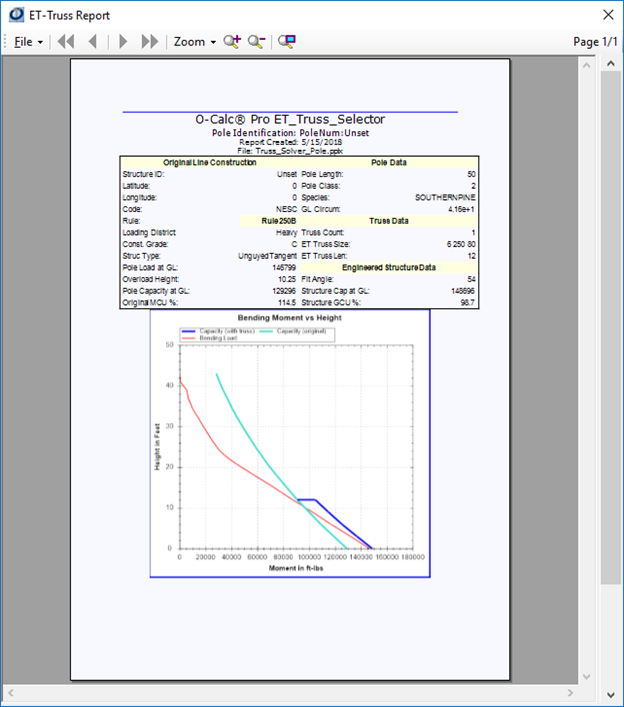The width and height of the screenshot is (624, 707).
Task: Jump to the last page
Action: point(150,41)
